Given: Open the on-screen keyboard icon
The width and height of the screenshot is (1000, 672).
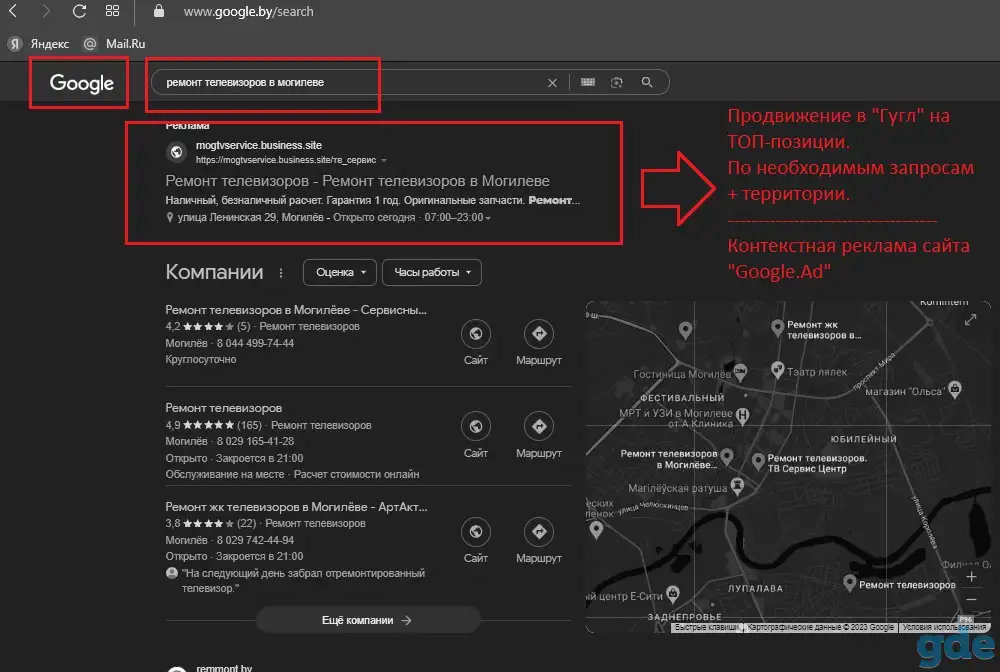Looking at the screenshot, I should 588,82.
